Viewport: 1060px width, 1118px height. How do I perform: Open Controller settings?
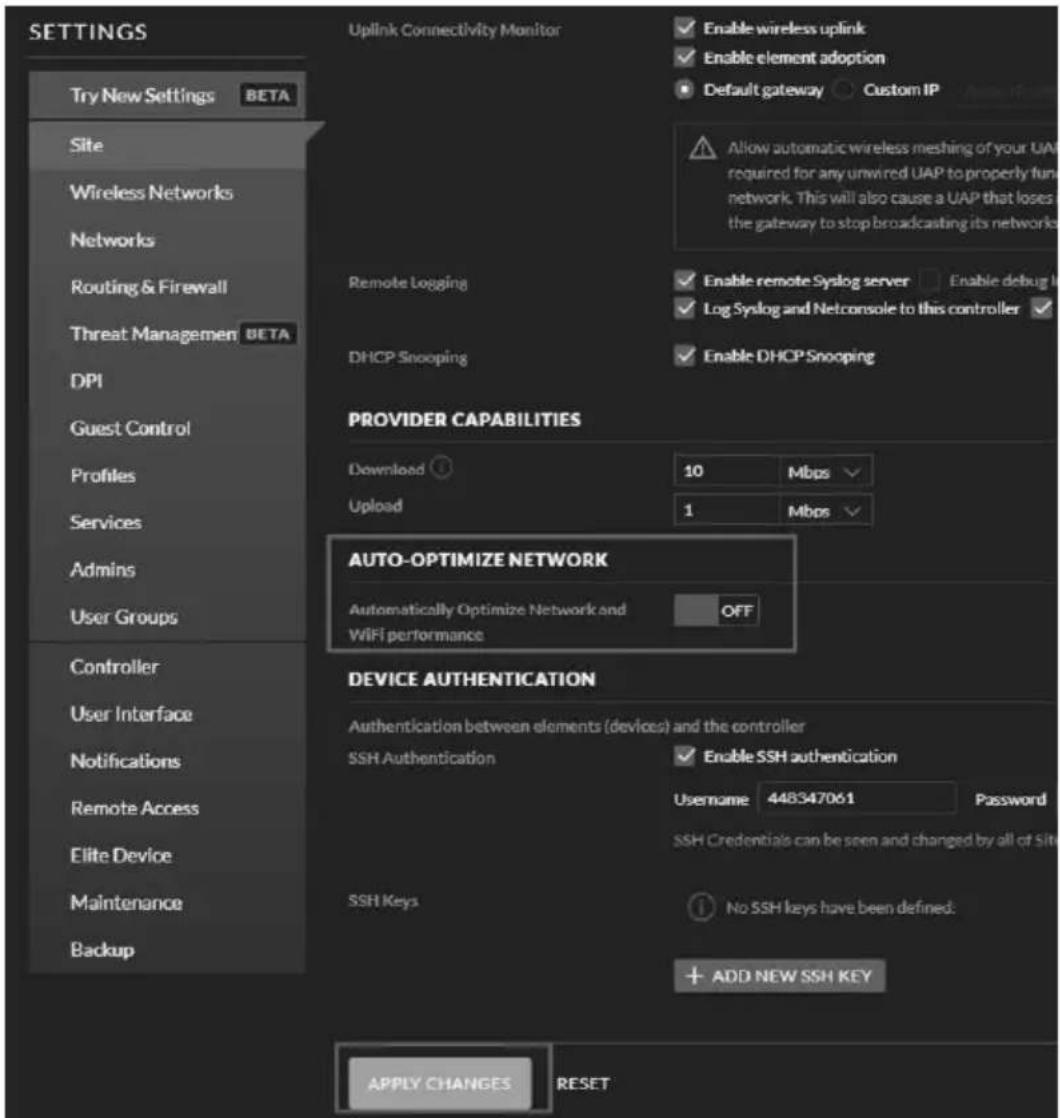coord(168,667)
